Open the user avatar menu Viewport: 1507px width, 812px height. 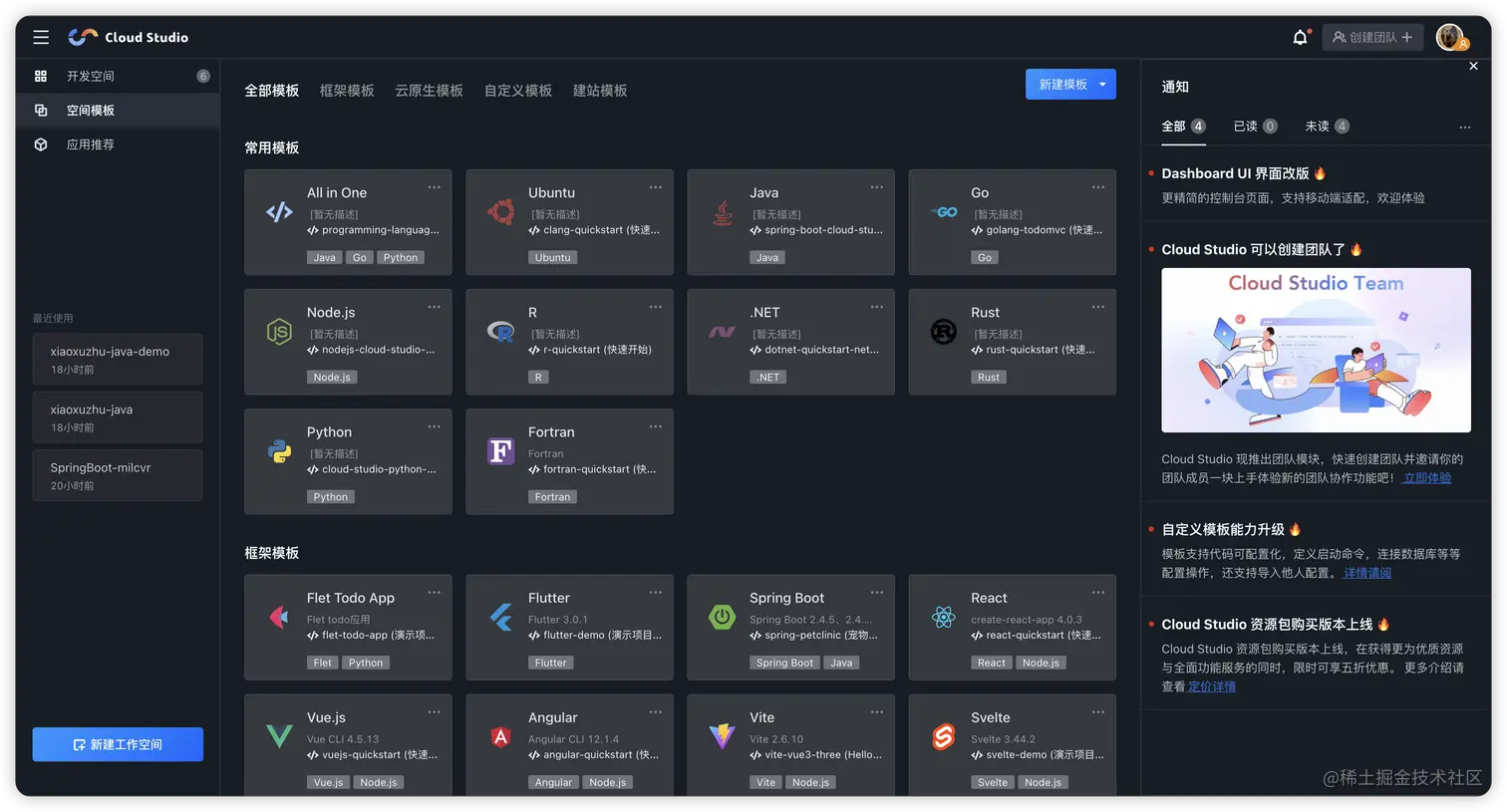pos(1450,37)
